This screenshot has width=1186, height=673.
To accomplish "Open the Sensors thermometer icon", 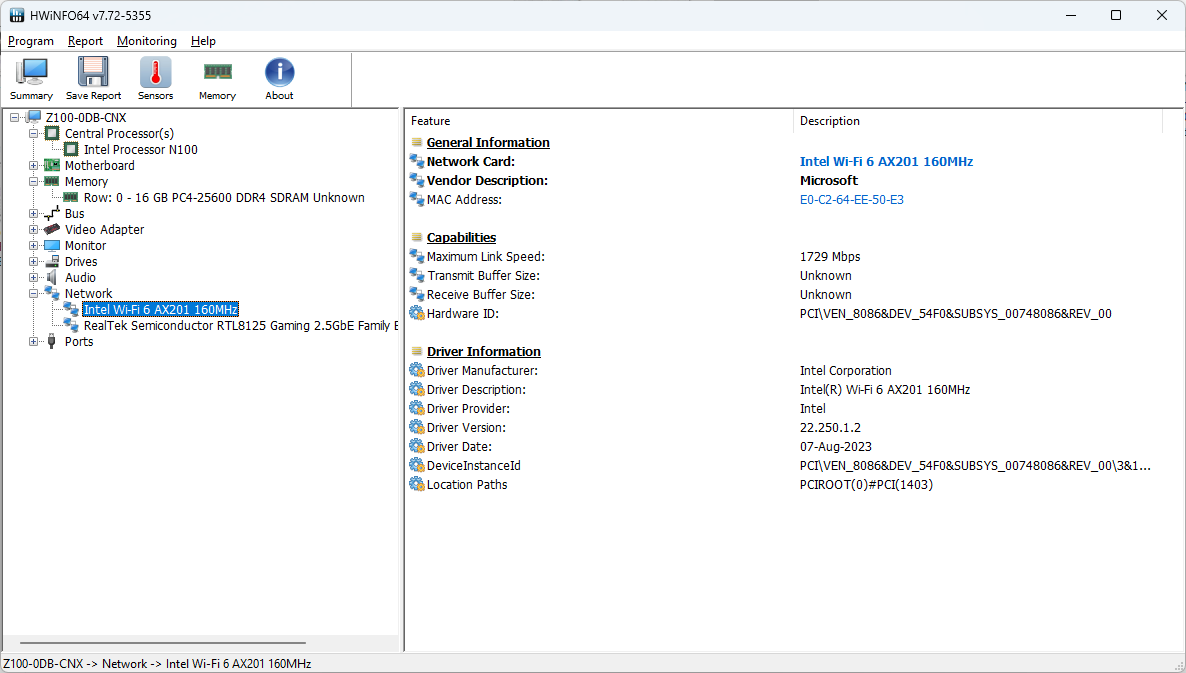I will pos(155,73).
